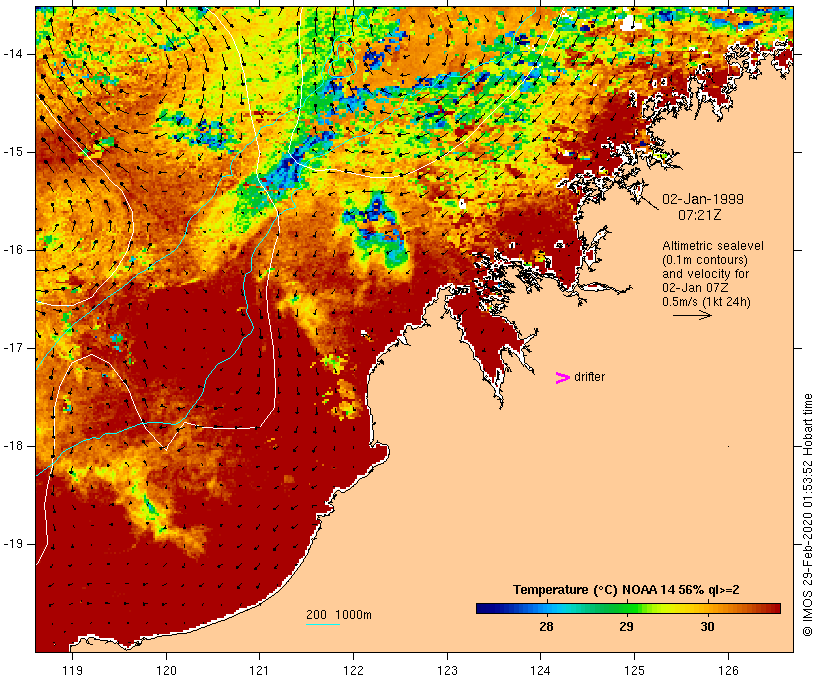The height and width of the screenshot is (680, 820).
Task: Click latitude axis label '-15'
Action: (13, 152)
